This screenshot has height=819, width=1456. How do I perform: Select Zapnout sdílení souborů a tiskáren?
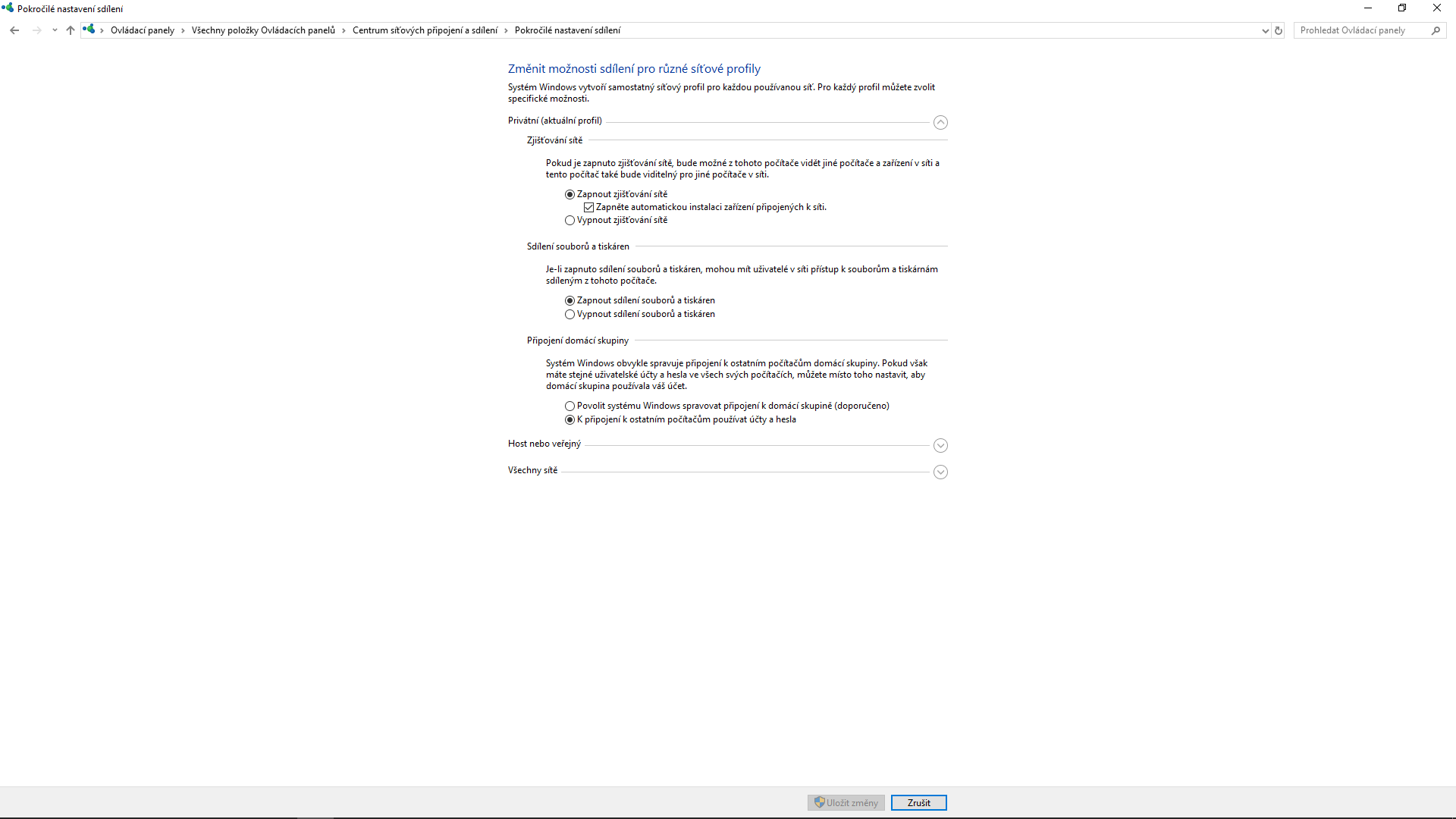570,301
